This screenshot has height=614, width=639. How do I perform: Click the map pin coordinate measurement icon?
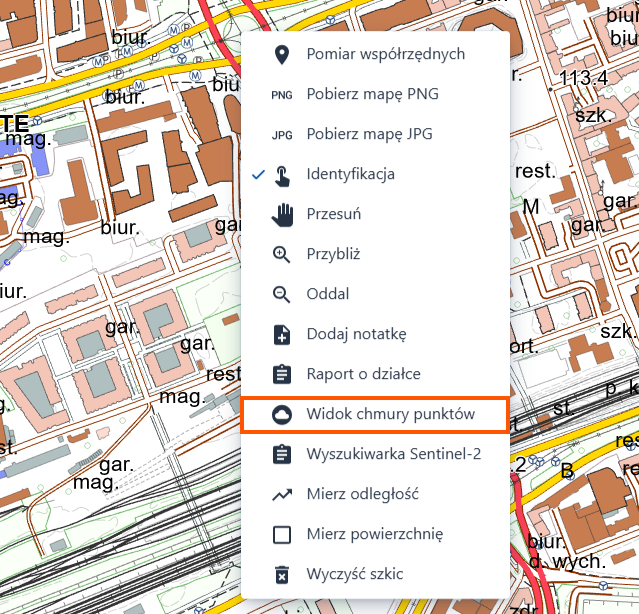[x=282, y=55]
